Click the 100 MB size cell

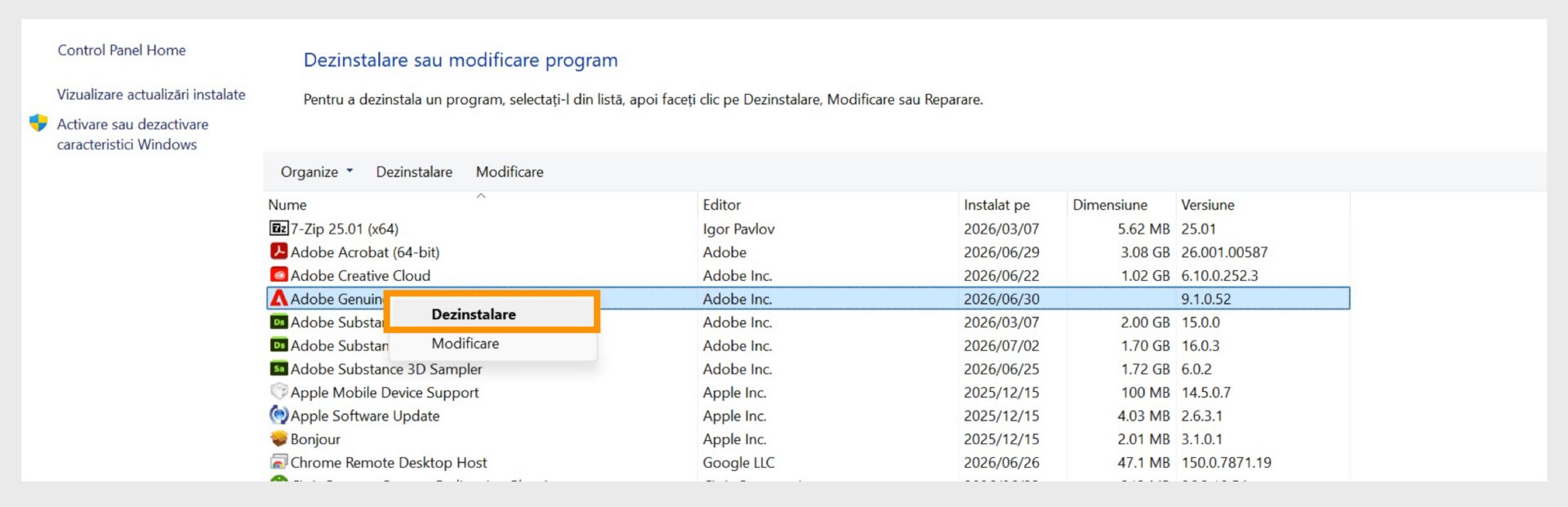[1145, 393]
